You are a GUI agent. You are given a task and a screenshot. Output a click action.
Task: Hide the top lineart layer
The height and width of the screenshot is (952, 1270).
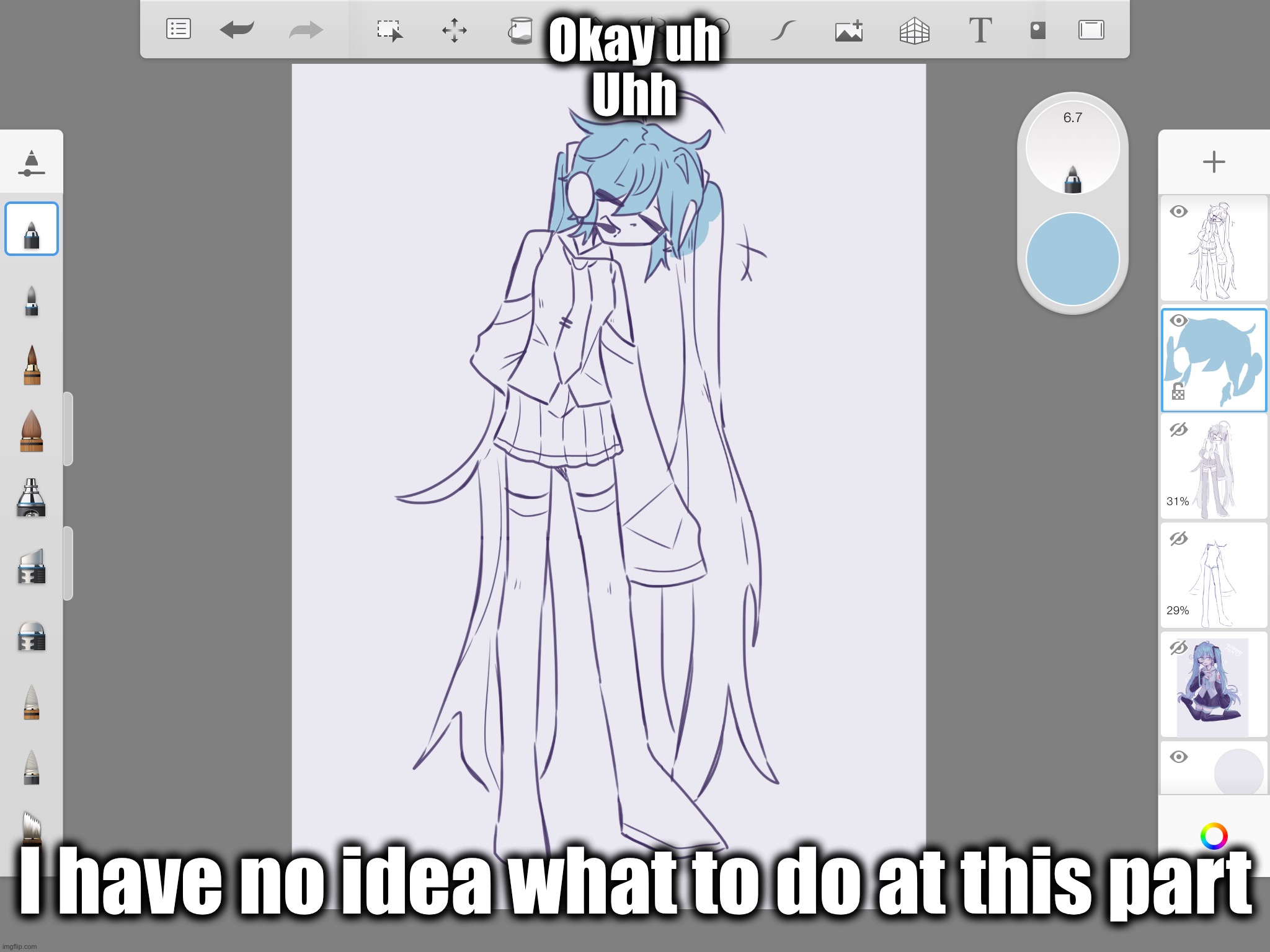point(1178,211)
